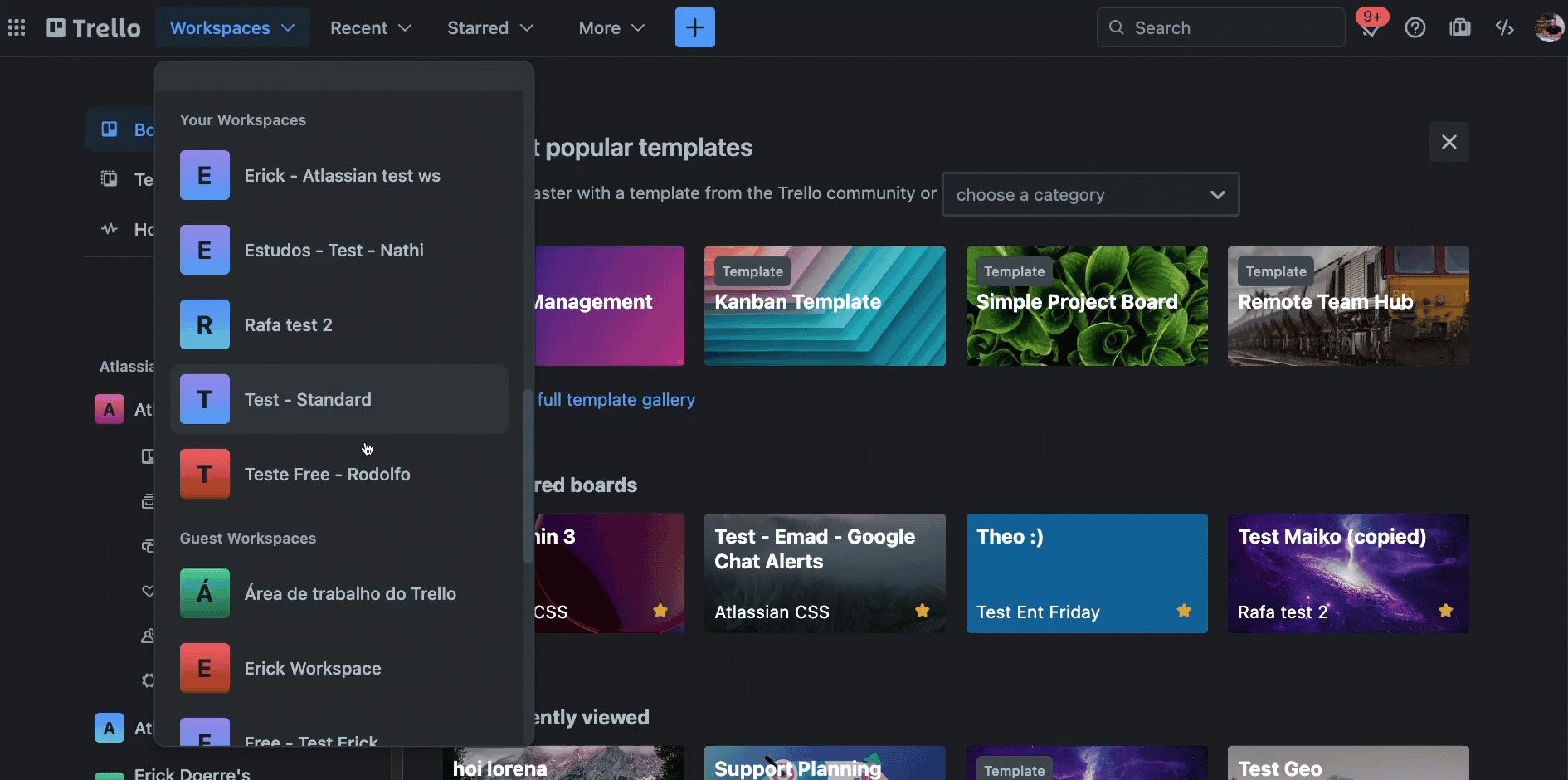Open the Support Planning board
1568x780 pixels.
pyautogui.click(x=825, y=763)
